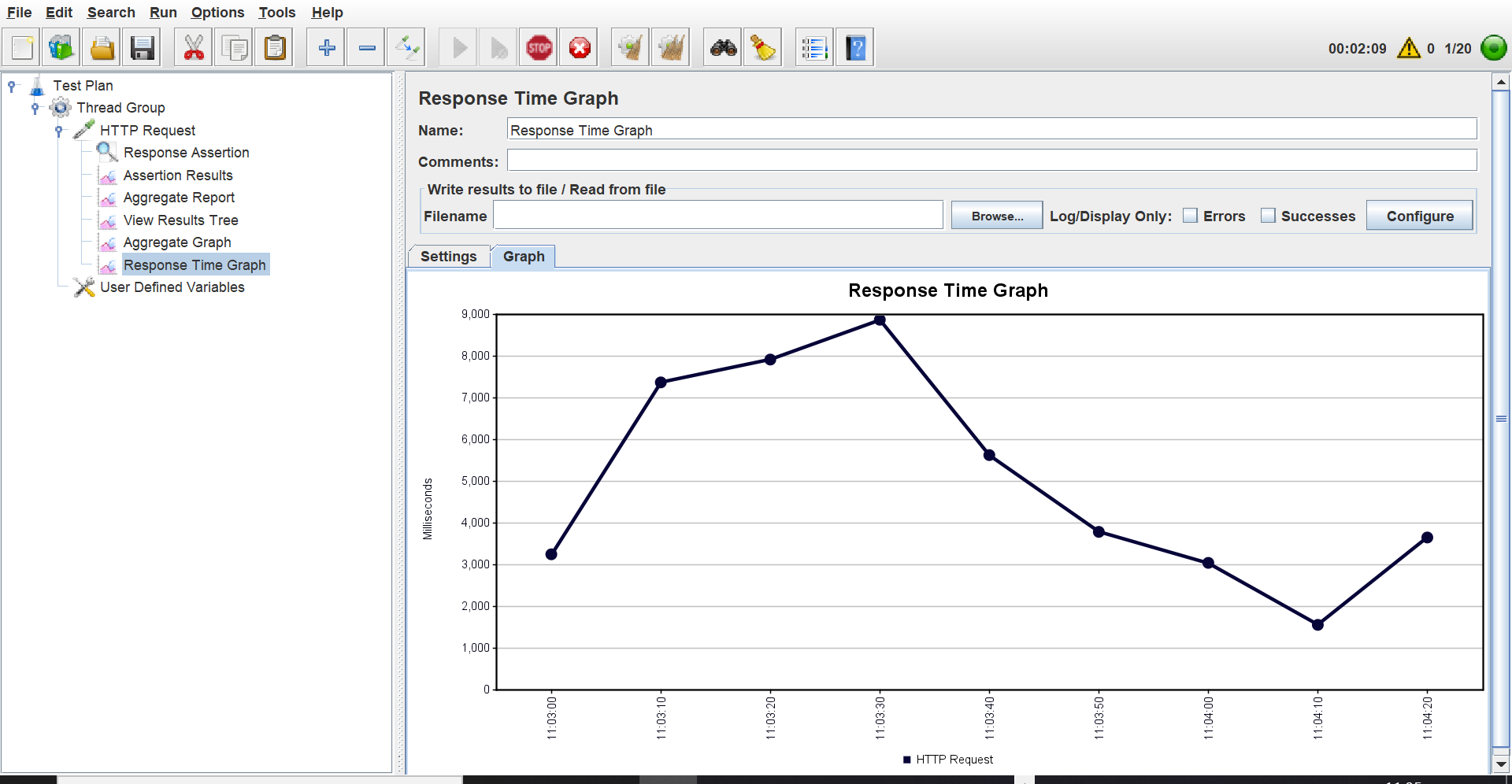Open Help with question mark icon

tap(855, 48)
